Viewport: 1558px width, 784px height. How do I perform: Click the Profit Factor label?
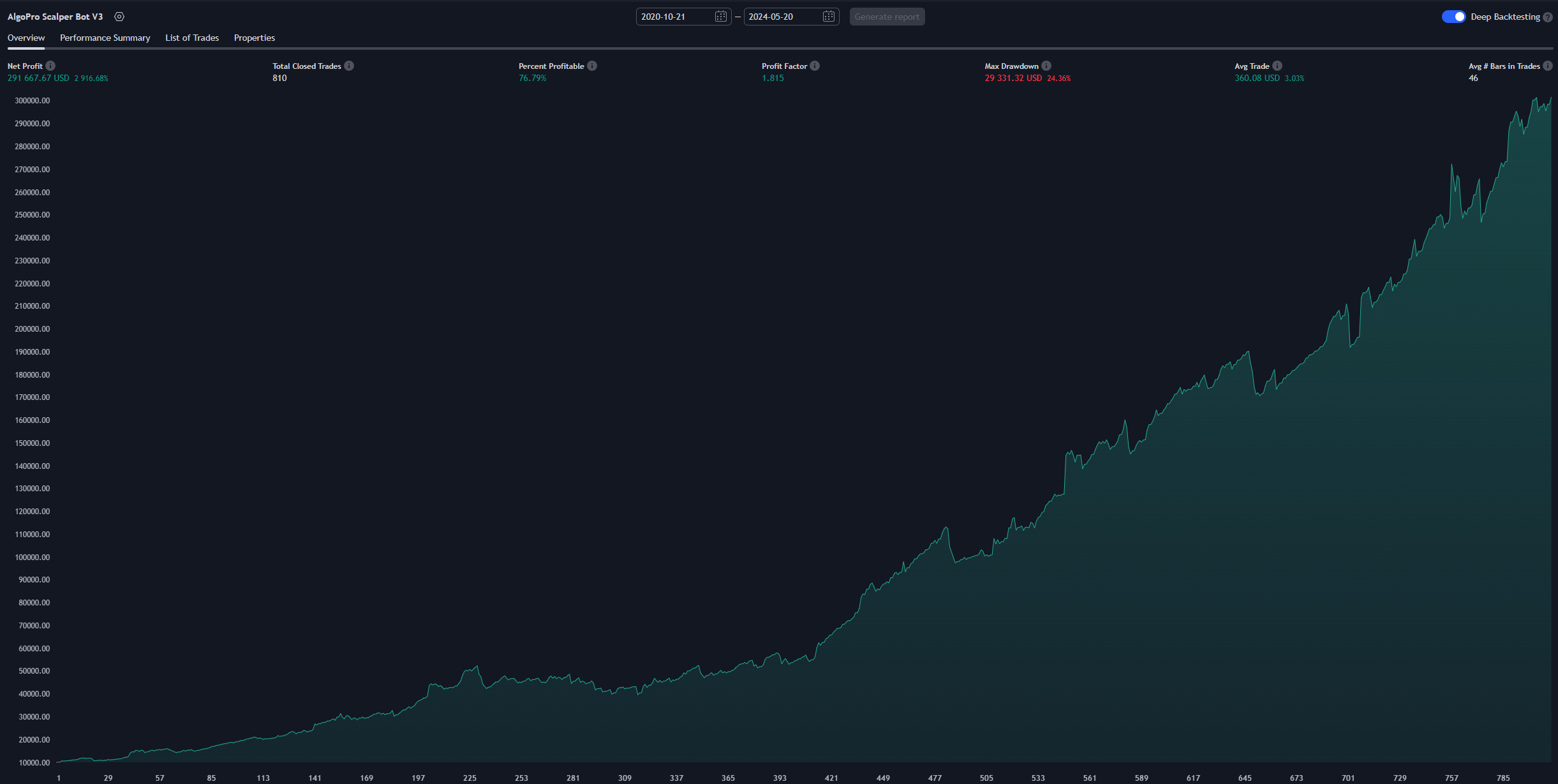(784, 66)
